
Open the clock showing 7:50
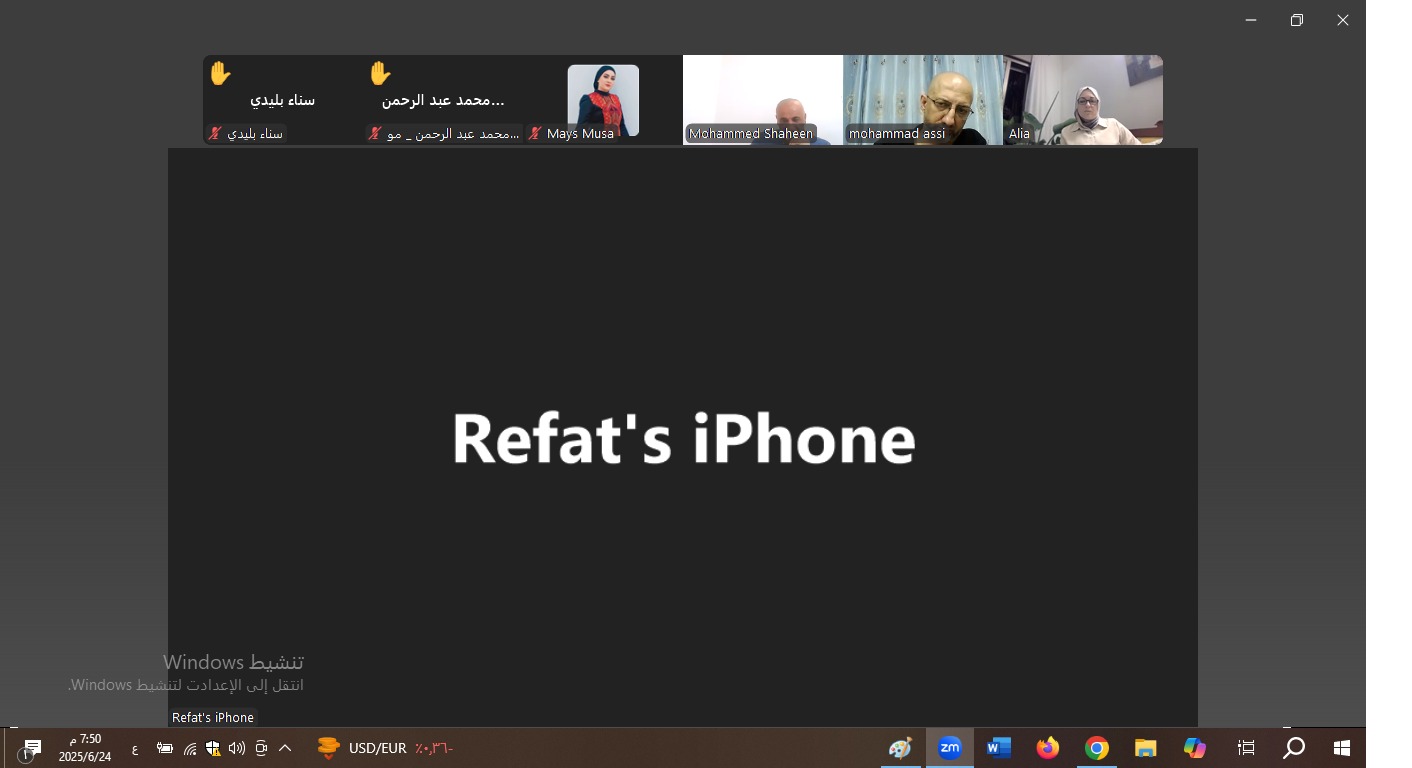click(x=85, y=748)
